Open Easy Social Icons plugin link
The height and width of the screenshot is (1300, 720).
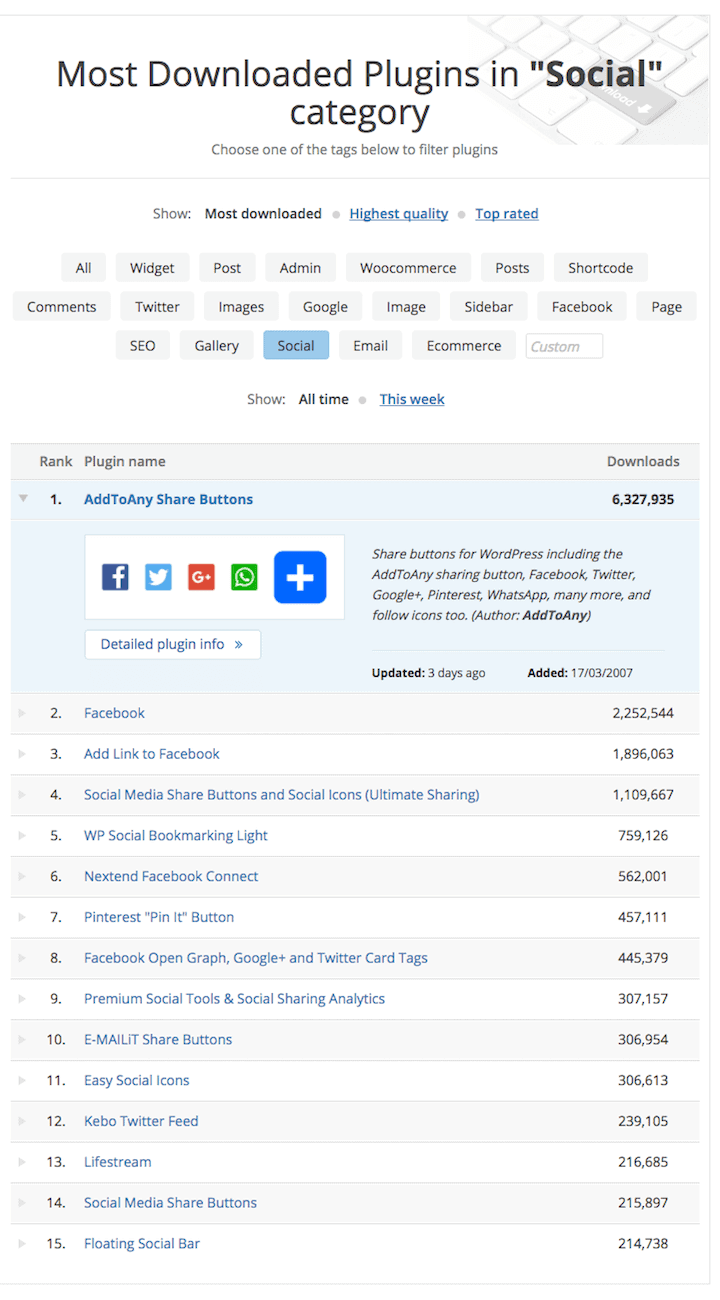(137, 1080)
